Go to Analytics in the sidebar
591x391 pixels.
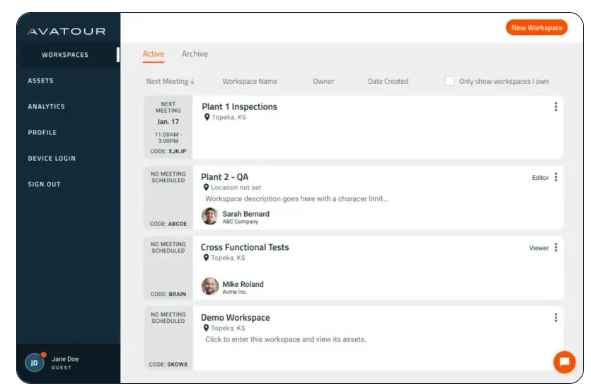tap(46, 107)
